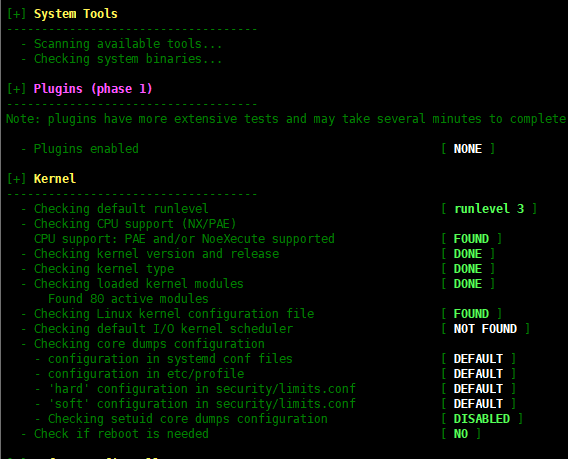Click FOUND status next to CPU support line
This screenshot has width=568, height=459.
click(471, 239)
